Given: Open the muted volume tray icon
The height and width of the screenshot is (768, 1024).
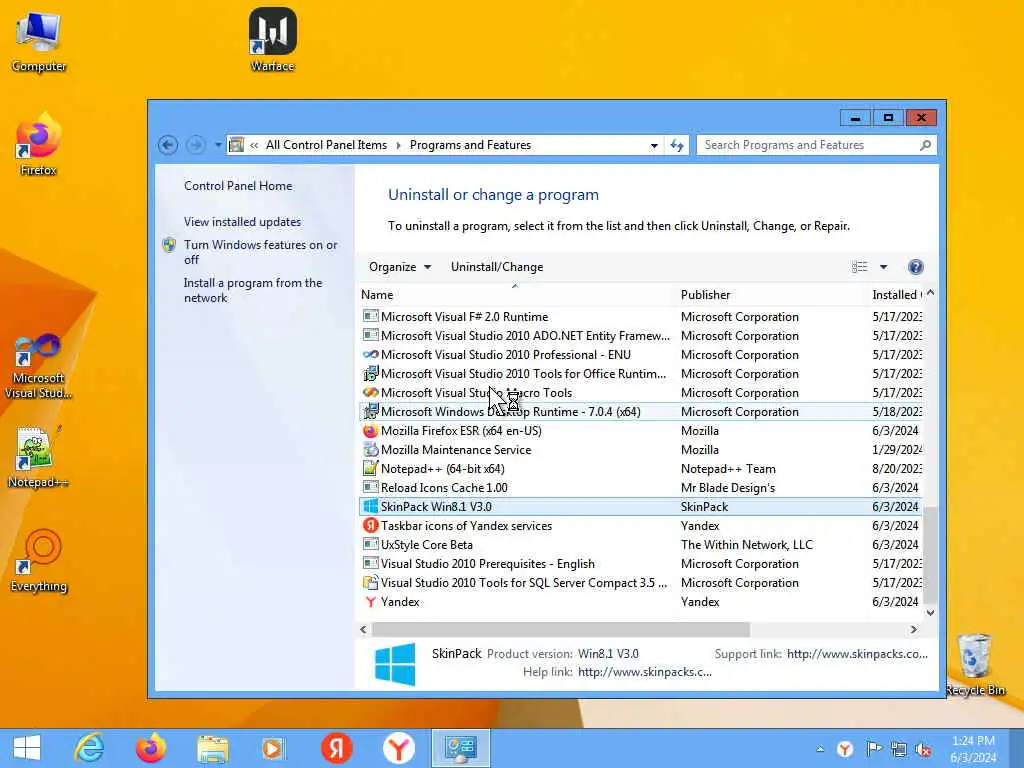Looking at the screenshot, I should pos(923,749).
